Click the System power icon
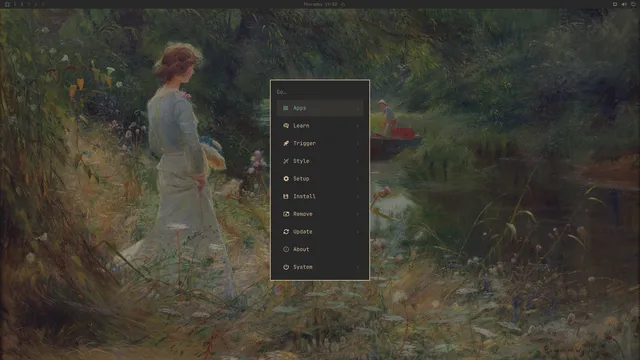The width and height of the screenshot is (640, 360). click(286, 267)
